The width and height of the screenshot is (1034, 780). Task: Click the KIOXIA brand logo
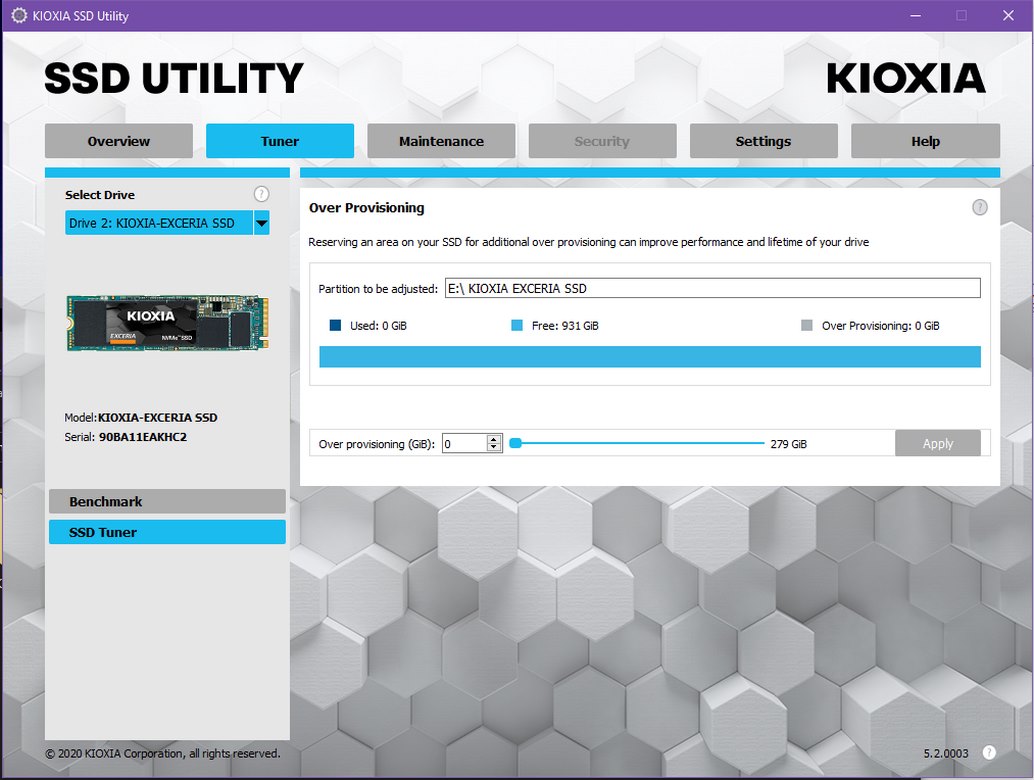905,79
